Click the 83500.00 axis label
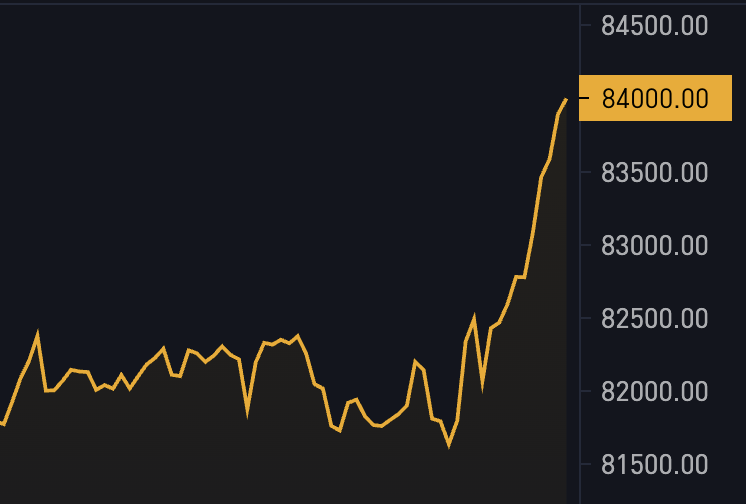The height and width of the screenshot is (504, 746). pos(655,172)
